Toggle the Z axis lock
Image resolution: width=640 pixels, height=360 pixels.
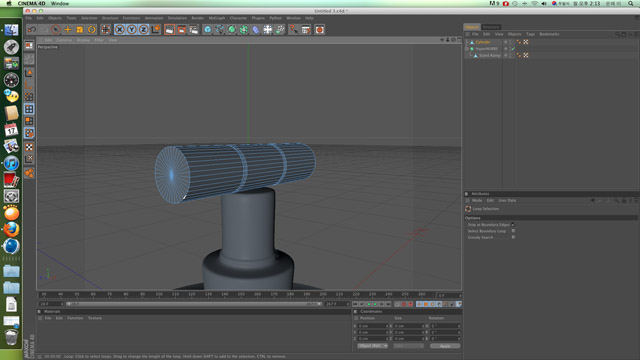tap(143, 29)
